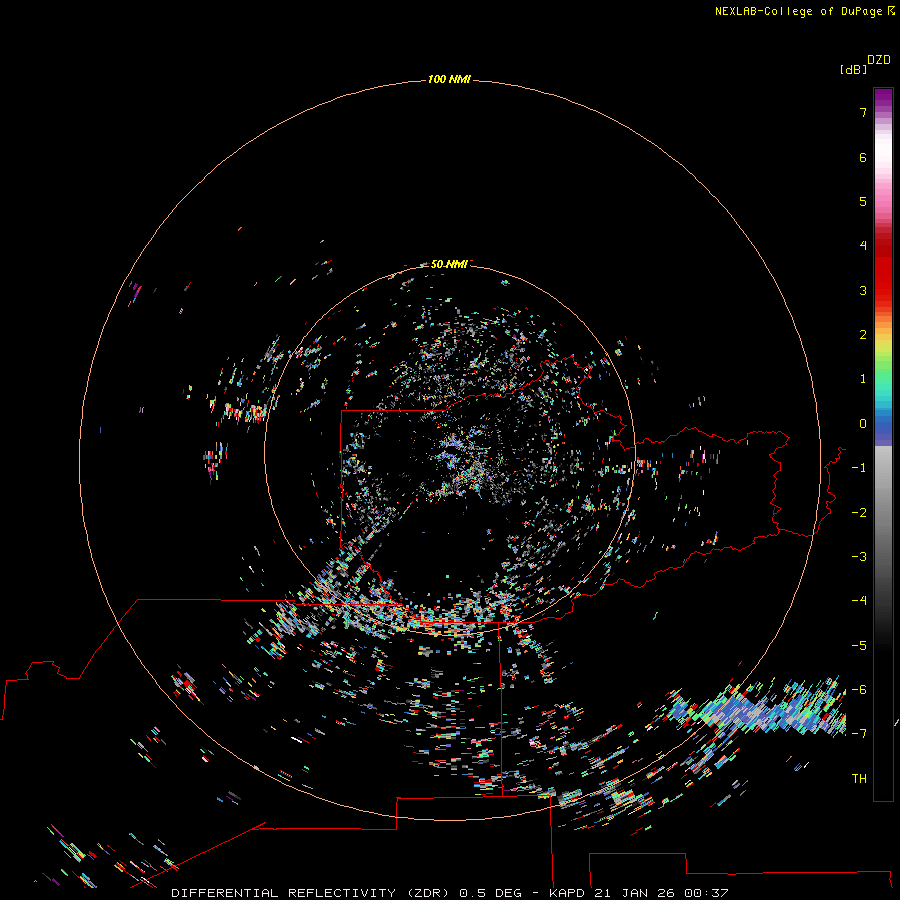Click the -2 dB value on the color scale
900x900 pixels.
pos(859,513)
